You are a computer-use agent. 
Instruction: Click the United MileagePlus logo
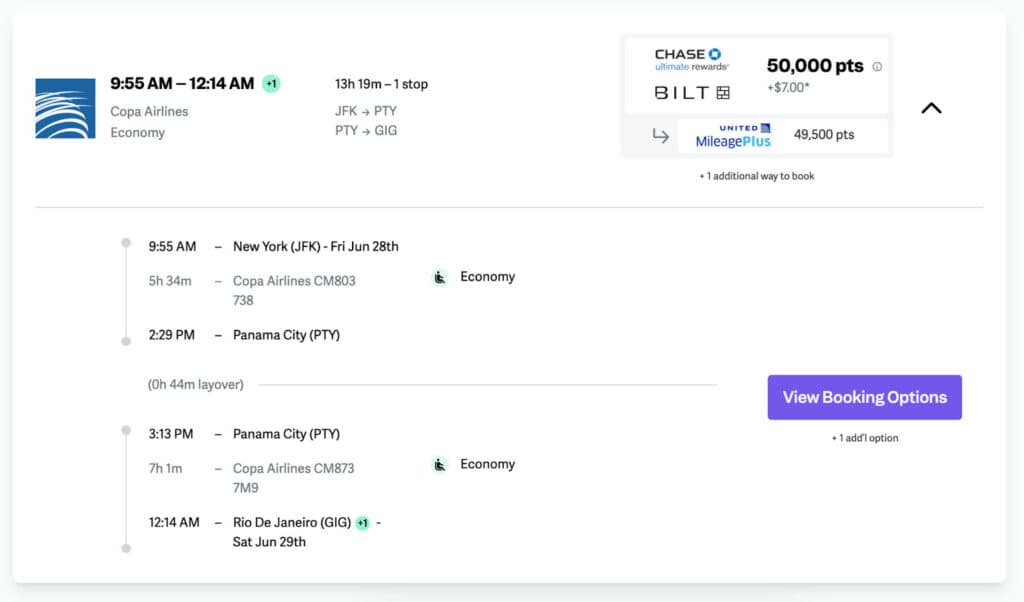click(733, 135)
